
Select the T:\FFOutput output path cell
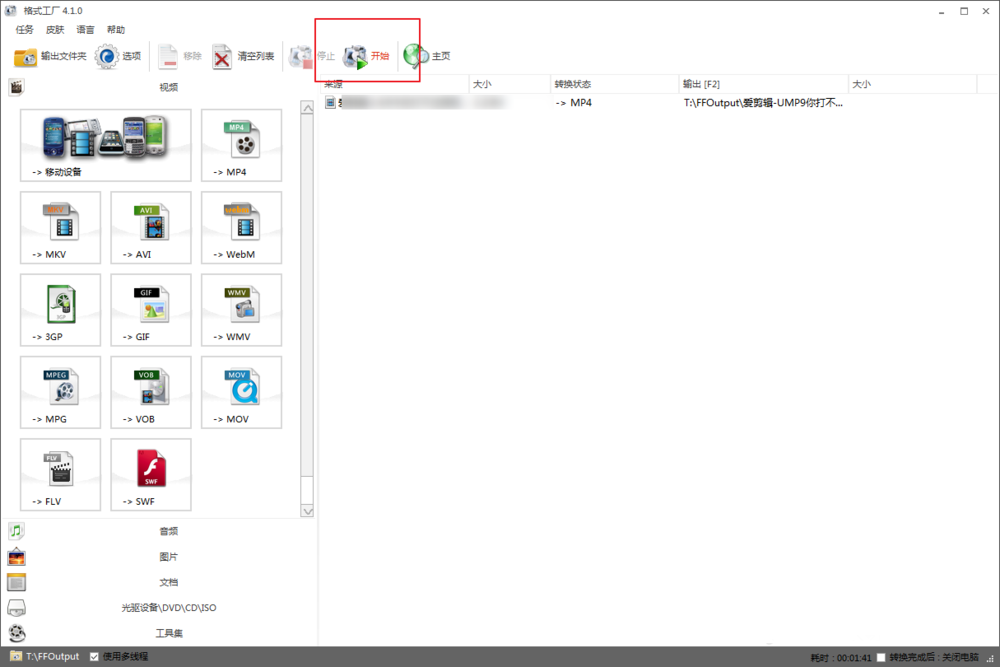[x=763, y=103]
